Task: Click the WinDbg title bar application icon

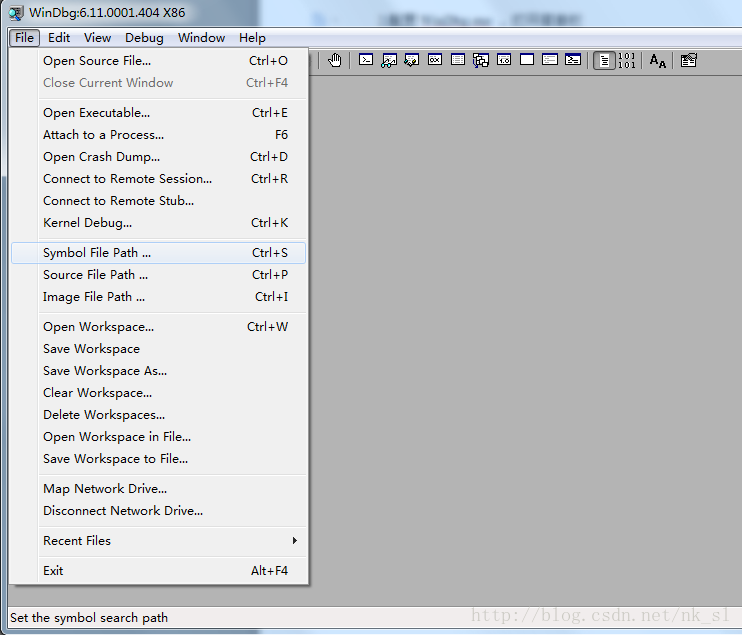Action: click(16, 13)
